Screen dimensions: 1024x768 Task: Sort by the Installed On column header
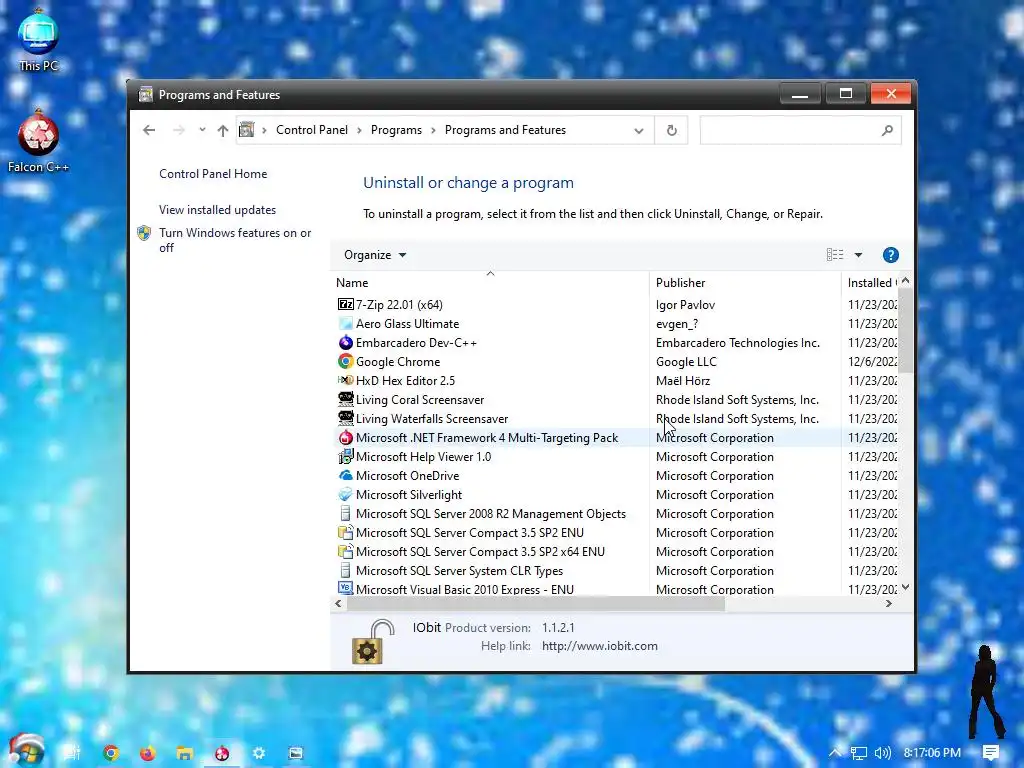coord(871,282)
